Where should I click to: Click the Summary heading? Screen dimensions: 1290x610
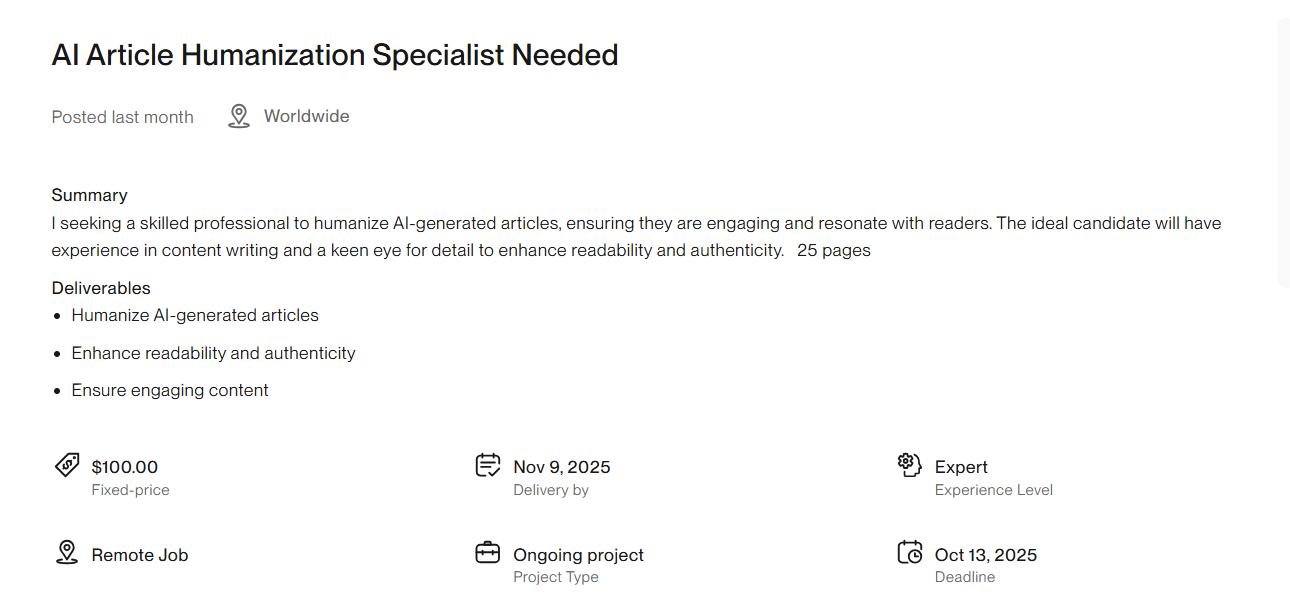point(89,195)
